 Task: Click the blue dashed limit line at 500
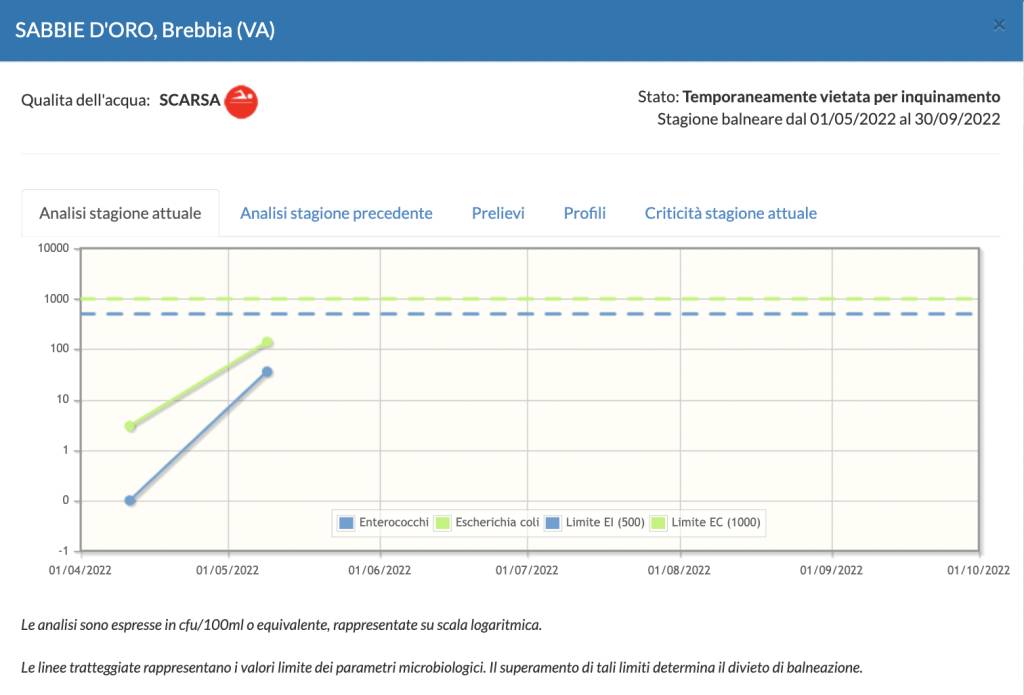click(x=600, y=314)
